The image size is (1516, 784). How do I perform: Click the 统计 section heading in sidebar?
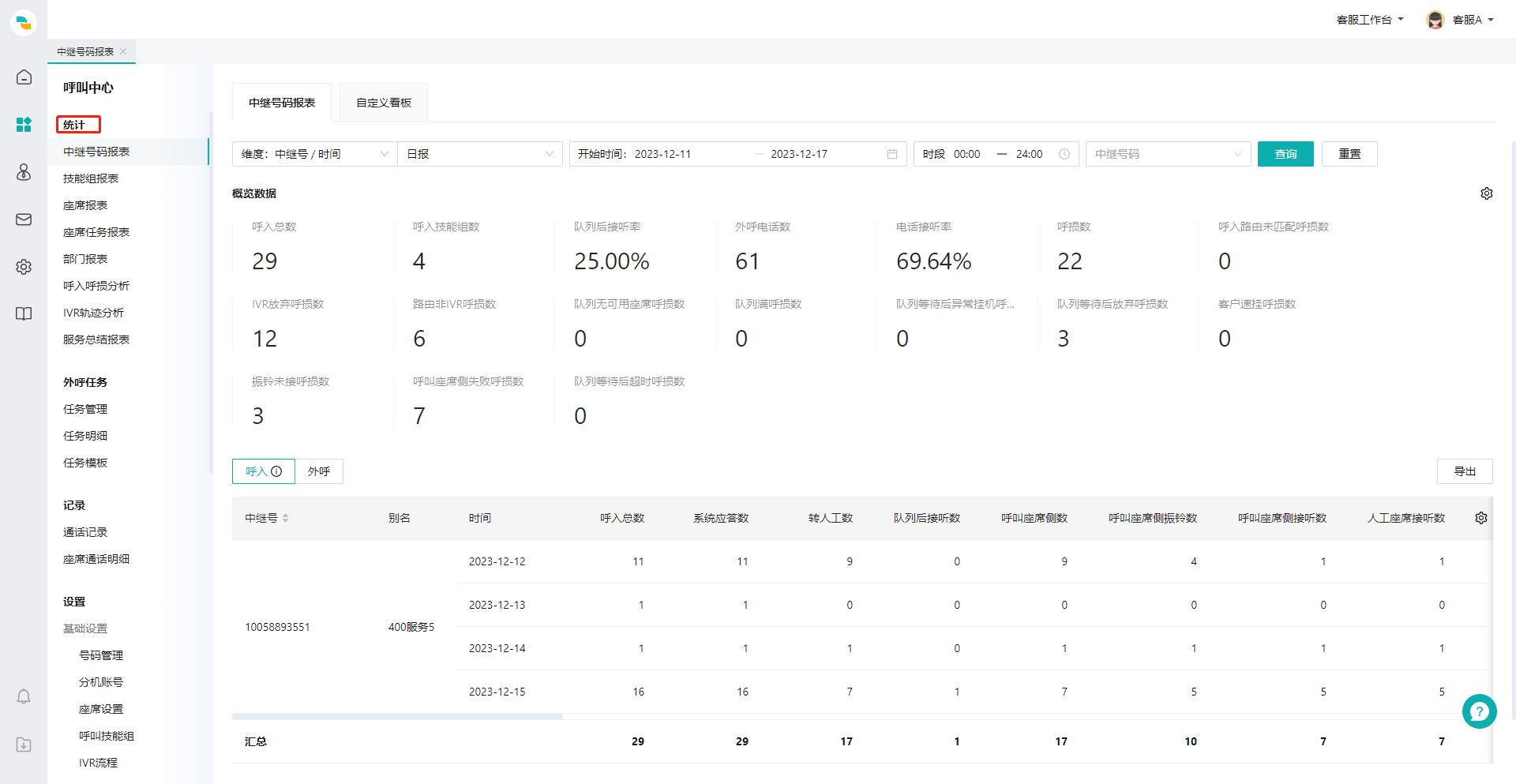click(x=74, y=125)
